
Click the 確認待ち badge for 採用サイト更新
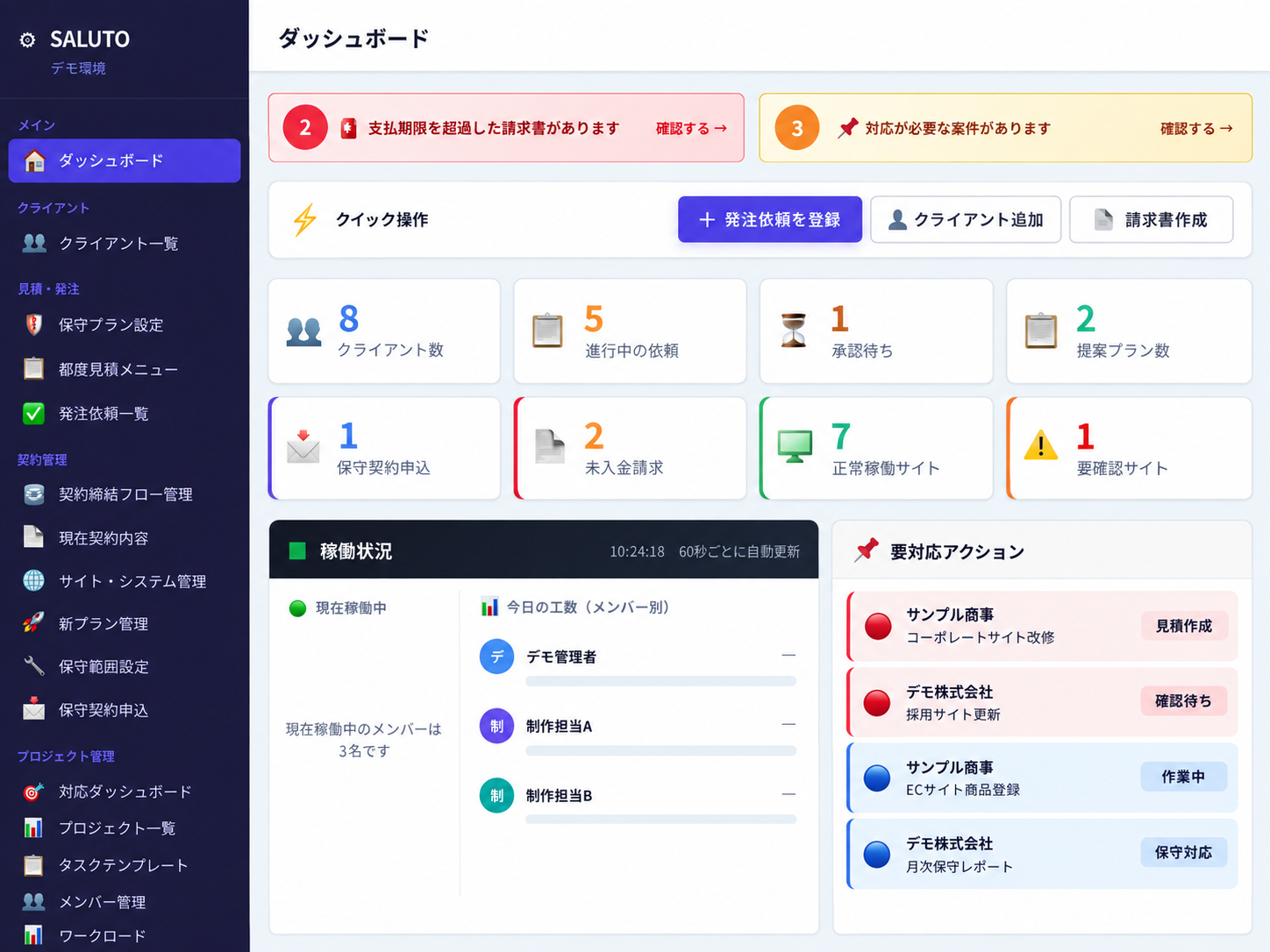pos(1184,701)
